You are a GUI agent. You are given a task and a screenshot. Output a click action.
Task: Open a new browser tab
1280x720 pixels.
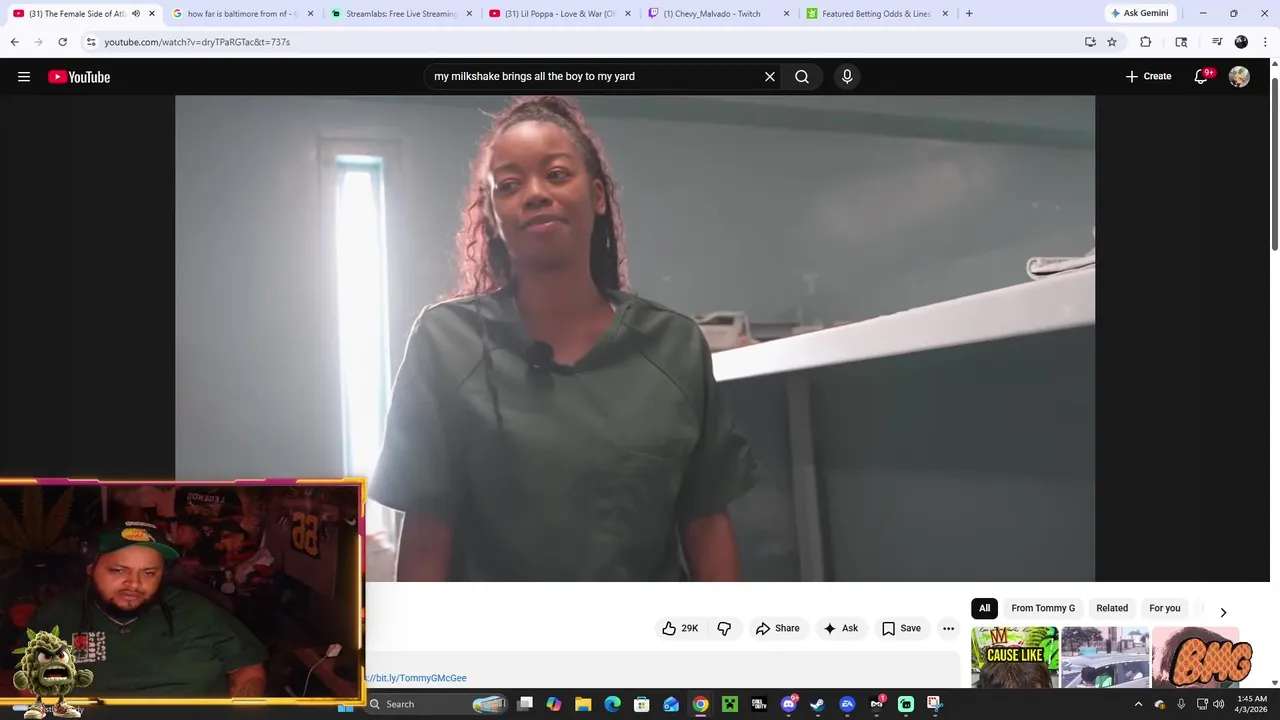pyautogui.click(x=969, y=14)
